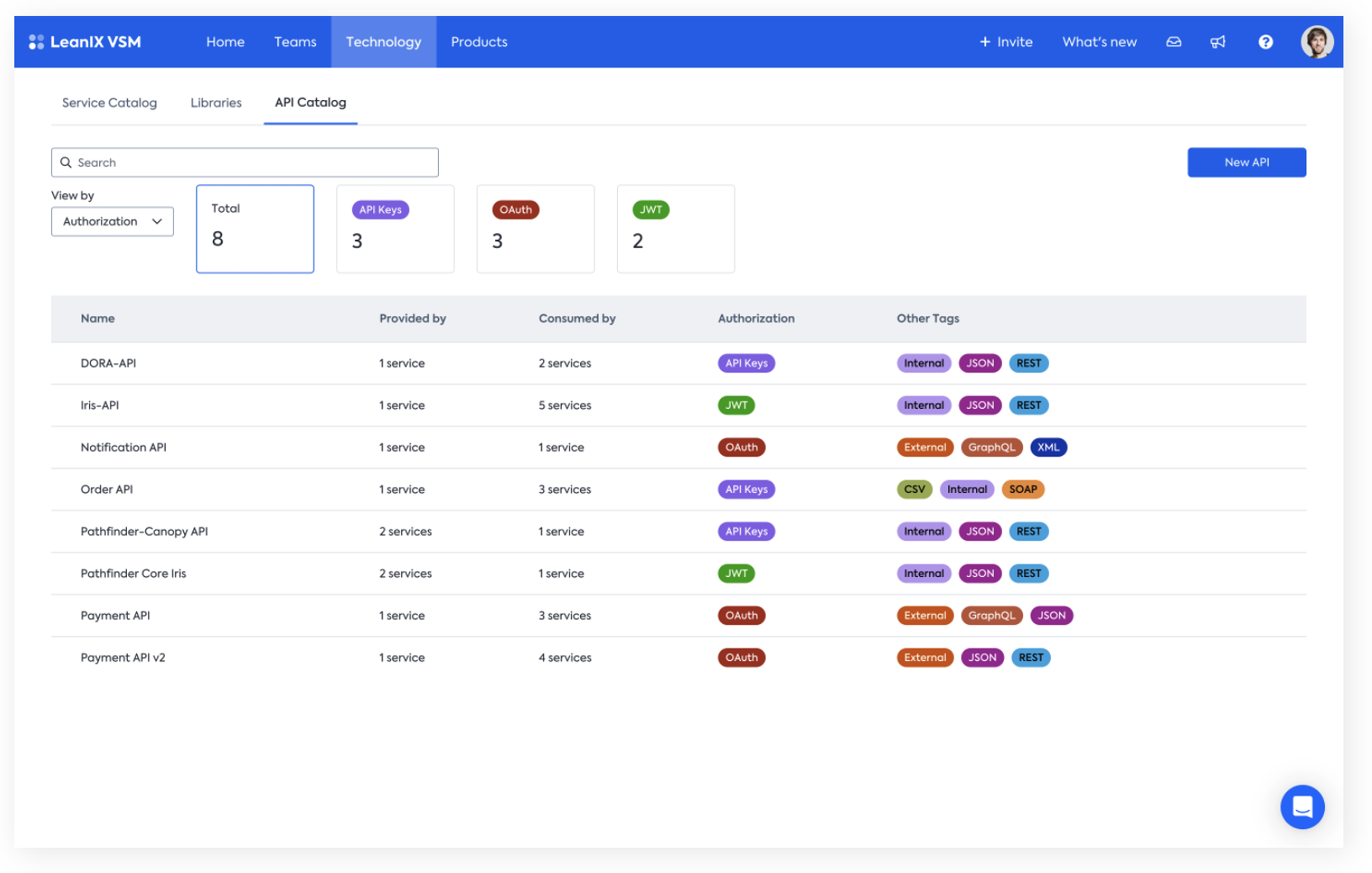The height and width of the screenshot is (873, 1372).
Task: Switch to the Service Catalog tab
Action: [x=109, y=103]
